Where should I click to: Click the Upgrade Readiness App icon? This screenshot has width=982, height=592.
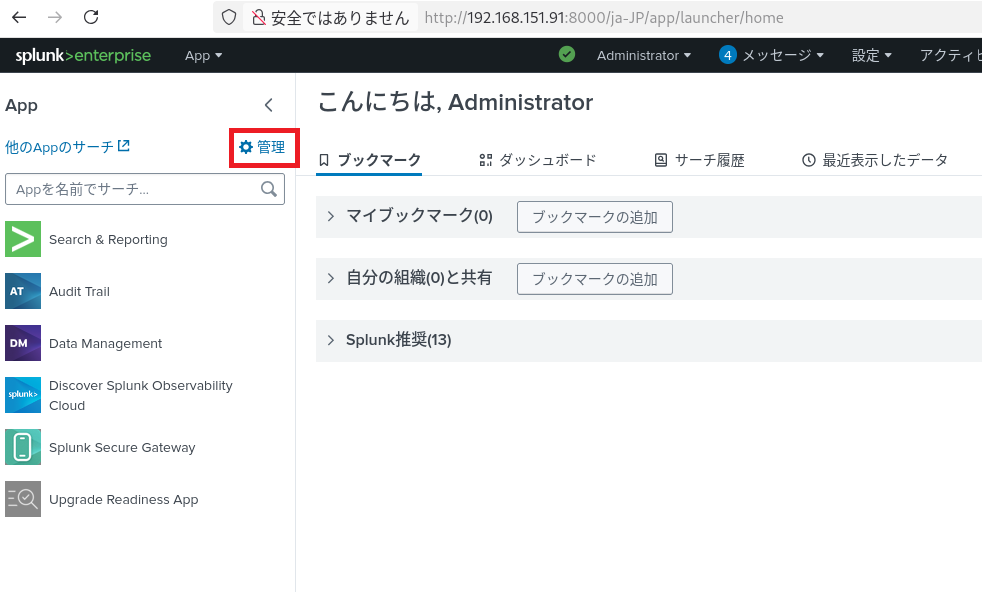(x=23, y=499)
